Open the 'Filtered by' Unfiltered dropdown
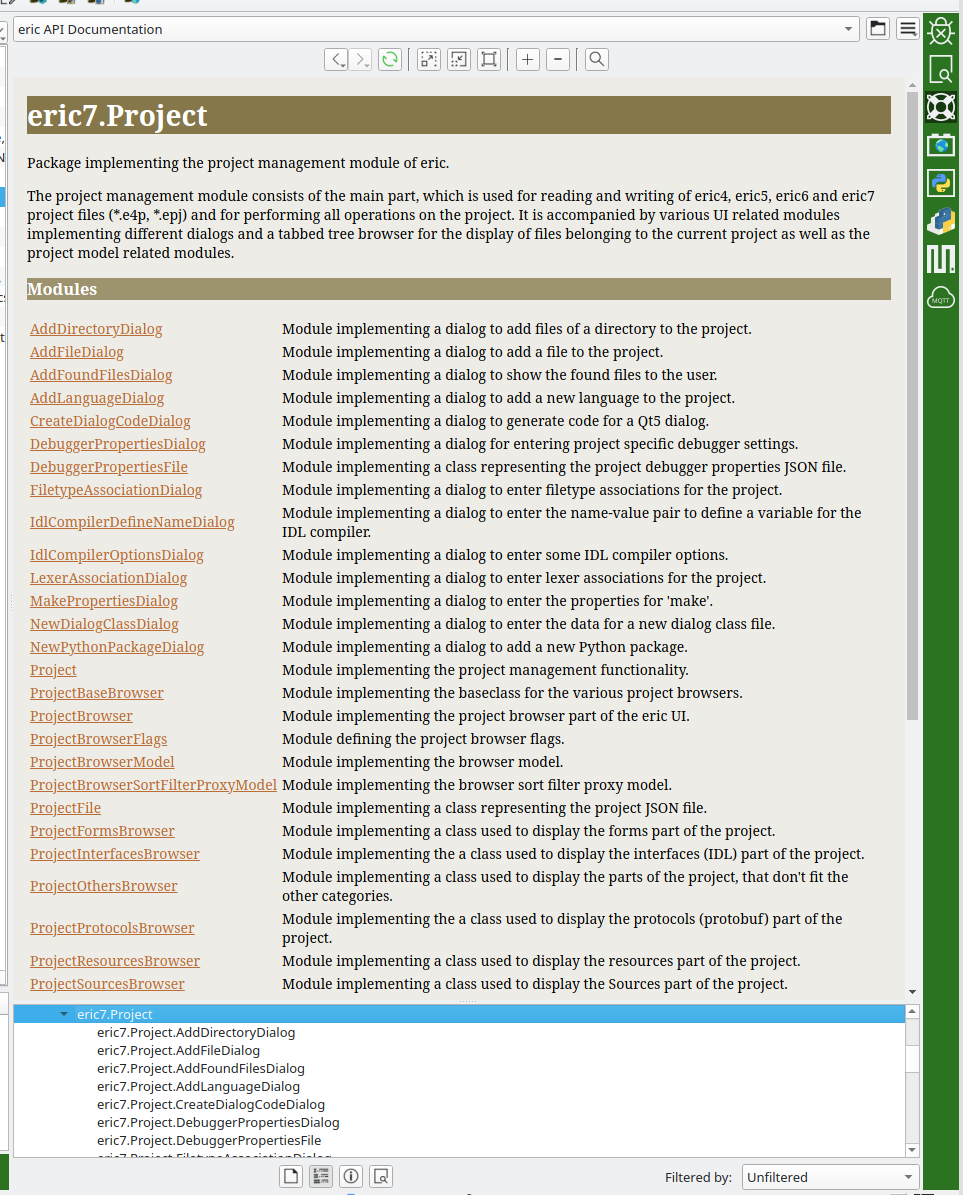 (830, 1177)
